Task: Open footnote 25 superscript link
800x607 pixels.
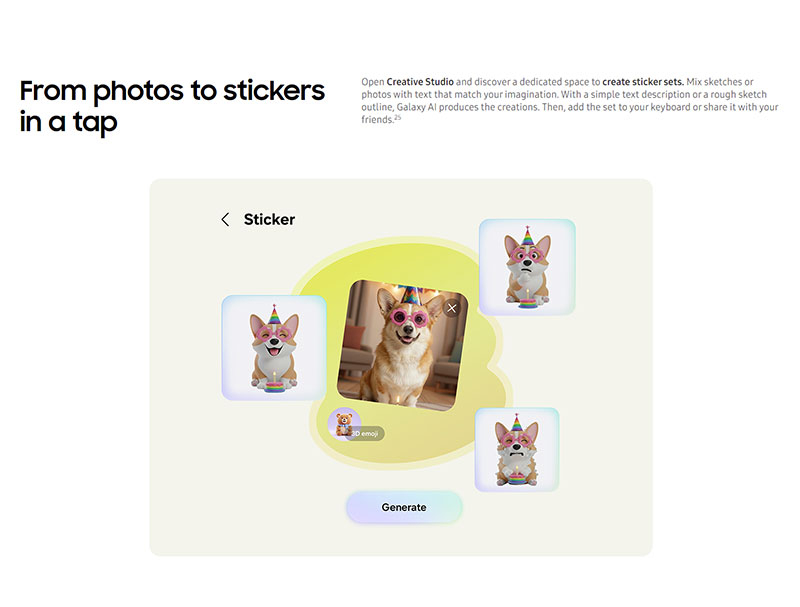Action: [398, 118]
